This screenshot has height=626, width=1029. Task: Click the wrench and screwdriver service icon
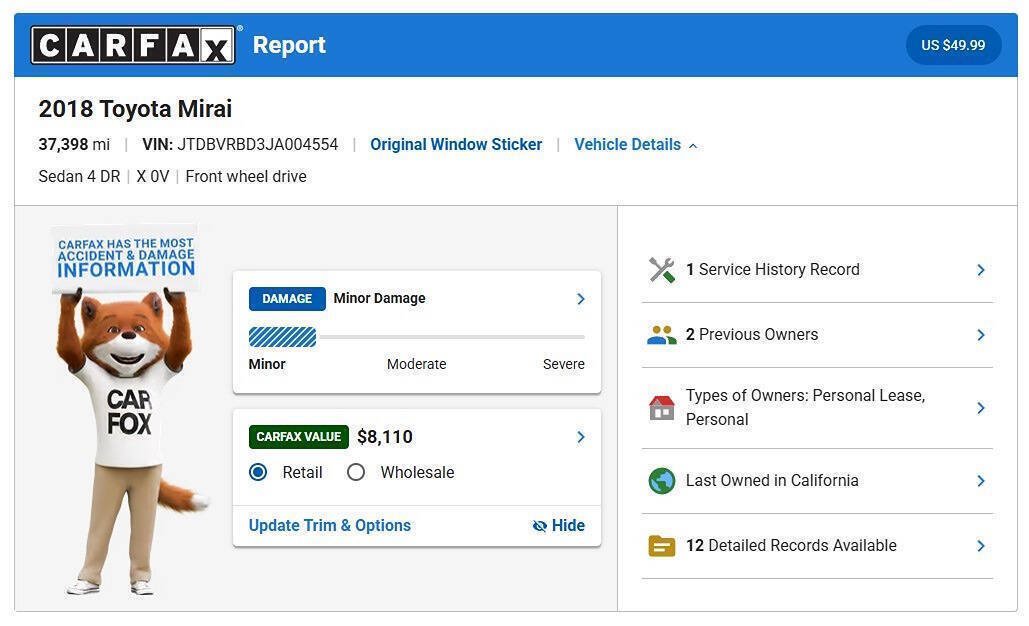coord(662,270)
